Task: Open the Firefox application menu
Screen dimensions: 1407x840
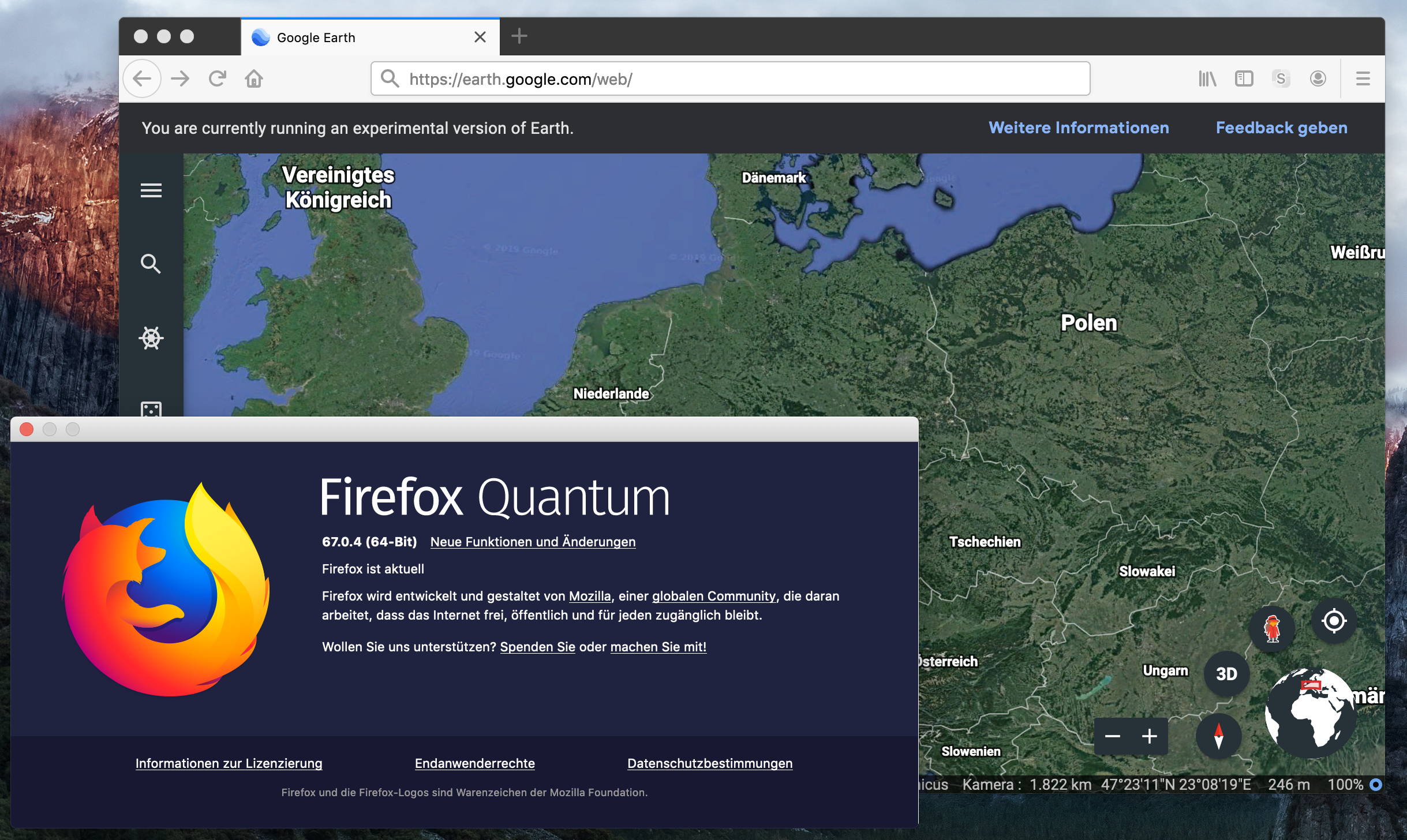Action: [1363, 78]
